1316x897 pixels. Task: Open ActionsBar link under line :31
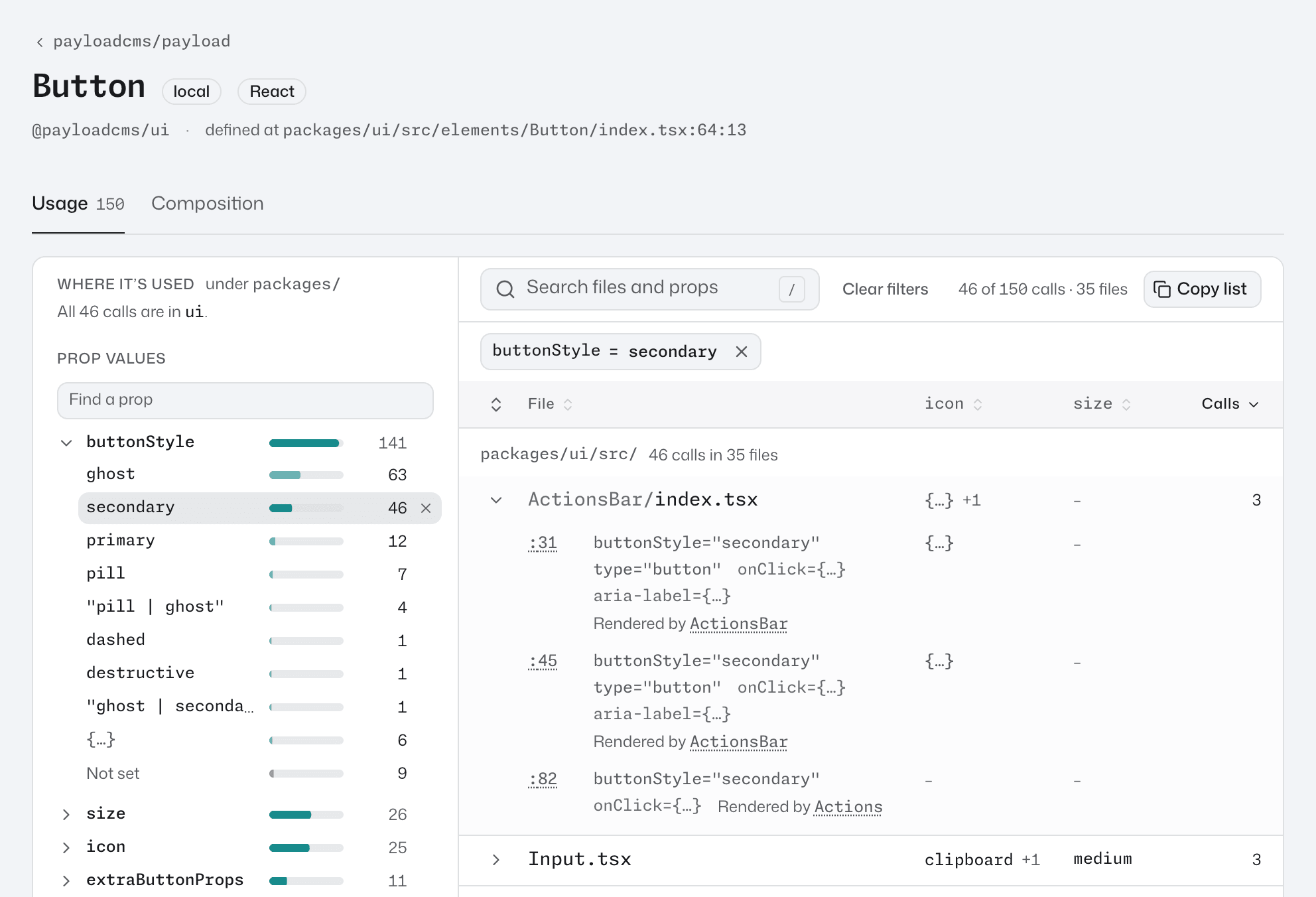coord(739,624)
